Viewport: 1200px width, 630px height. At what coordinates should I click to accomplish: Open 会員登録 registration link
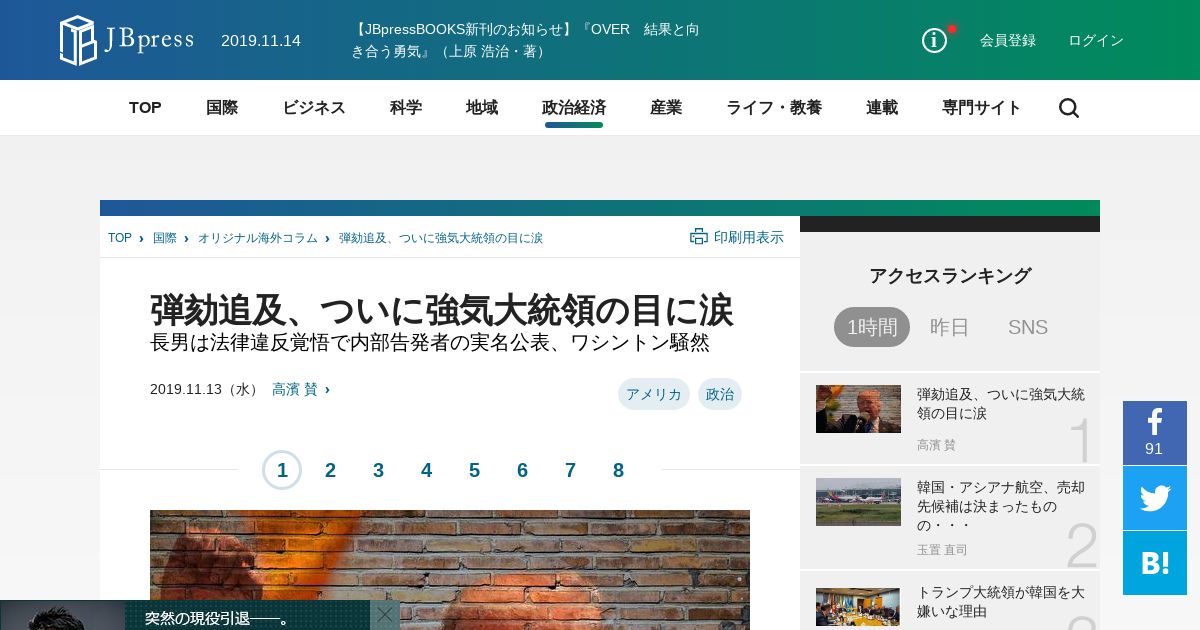1008,40
